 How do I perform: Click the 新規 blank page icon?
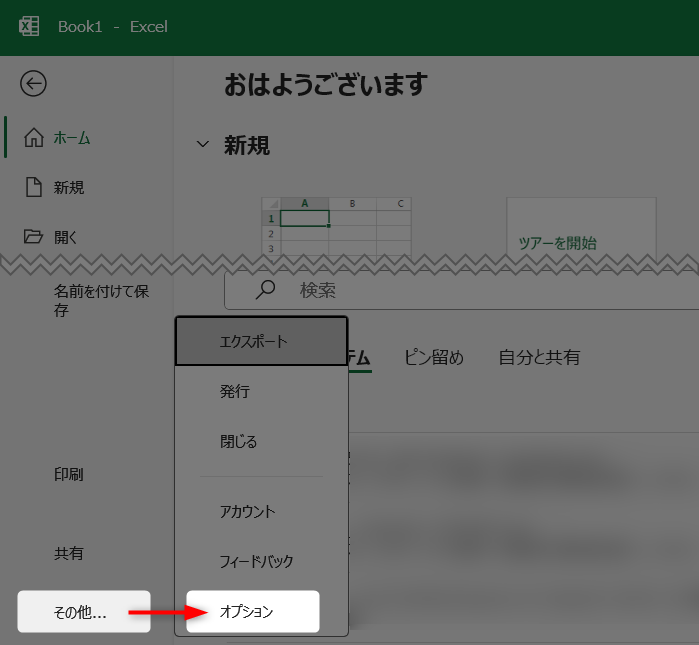click(34, 187)
